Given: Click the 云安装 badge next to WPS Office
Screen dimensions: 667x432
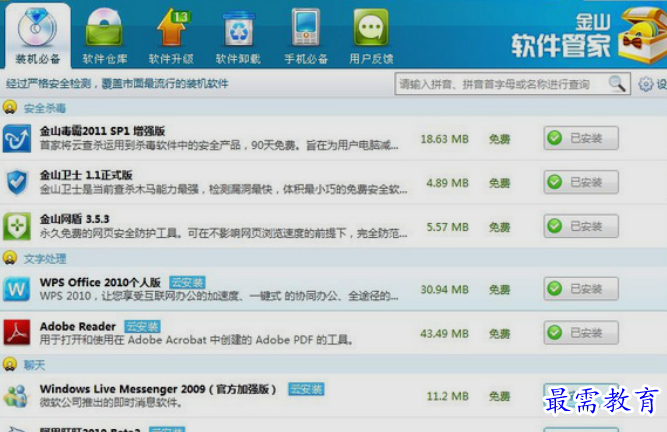Looking at the screenshot, I should [187, 282].
